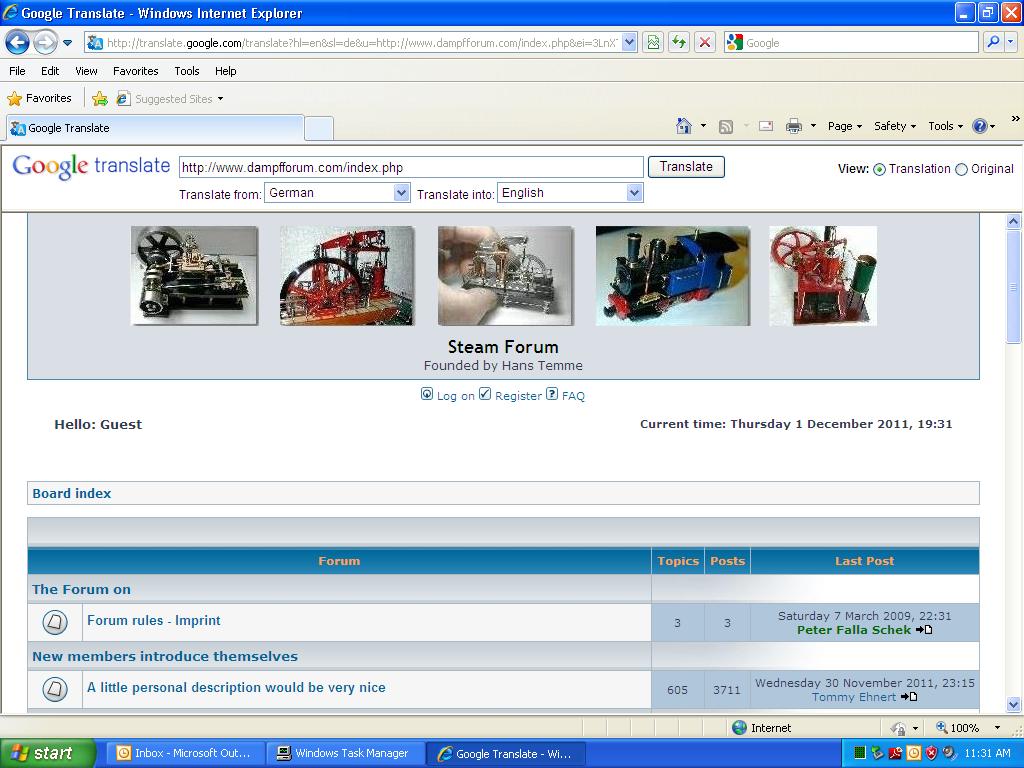
Task: Click the Add to Favorites Bar icon
Action: [100, 99]
